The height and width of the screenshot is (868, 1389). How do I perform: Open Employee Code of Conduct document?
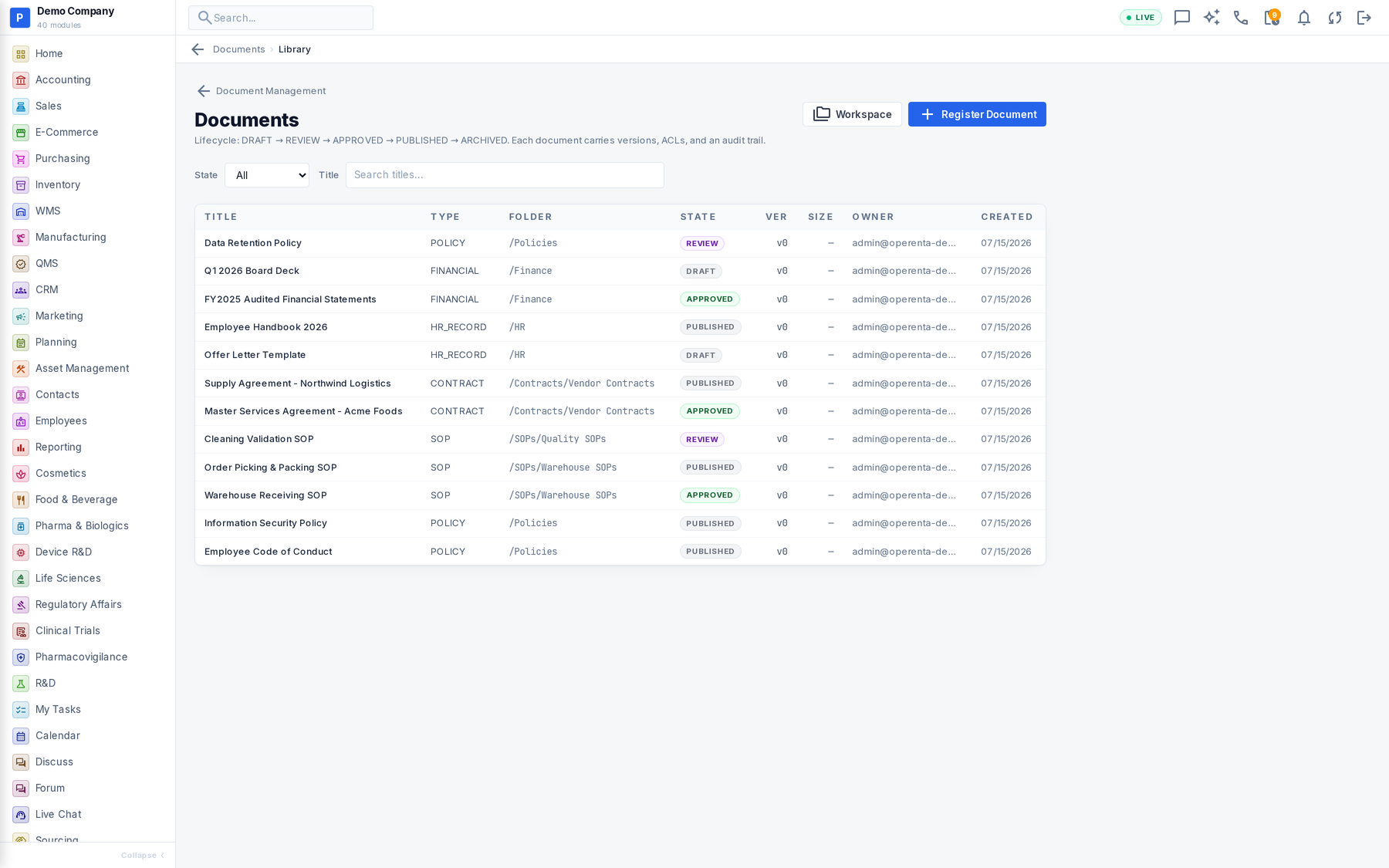coord(269,552)
